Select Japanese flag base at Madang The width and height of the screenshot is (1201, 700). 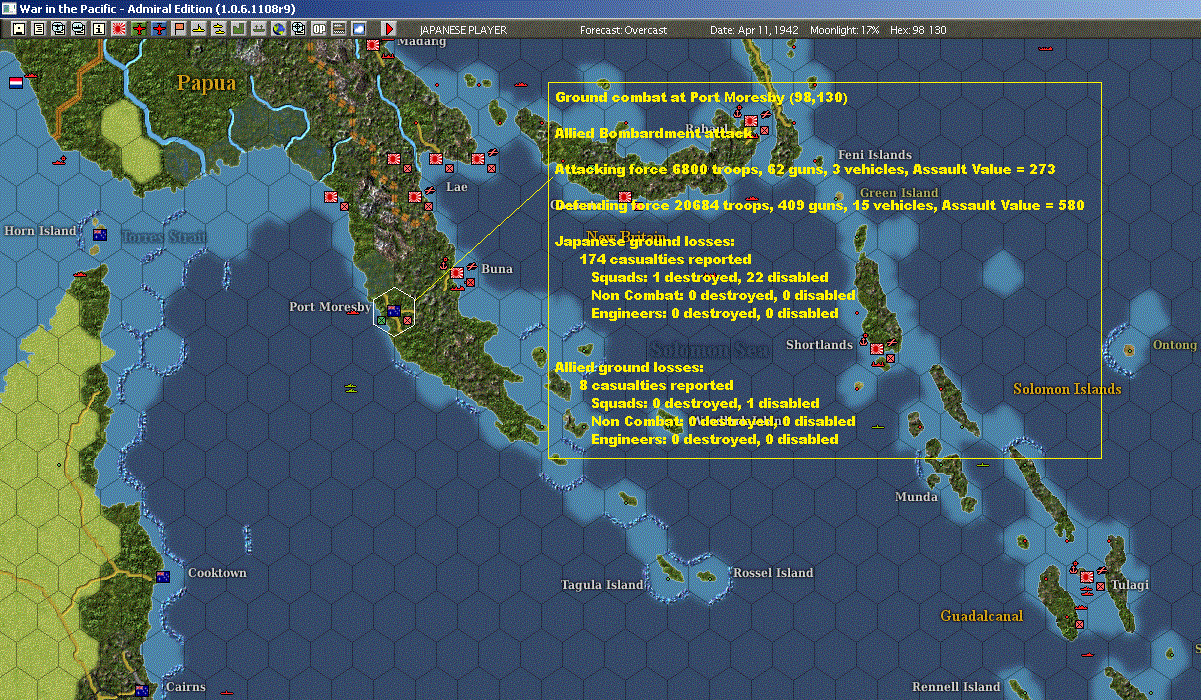pos(375,45)
